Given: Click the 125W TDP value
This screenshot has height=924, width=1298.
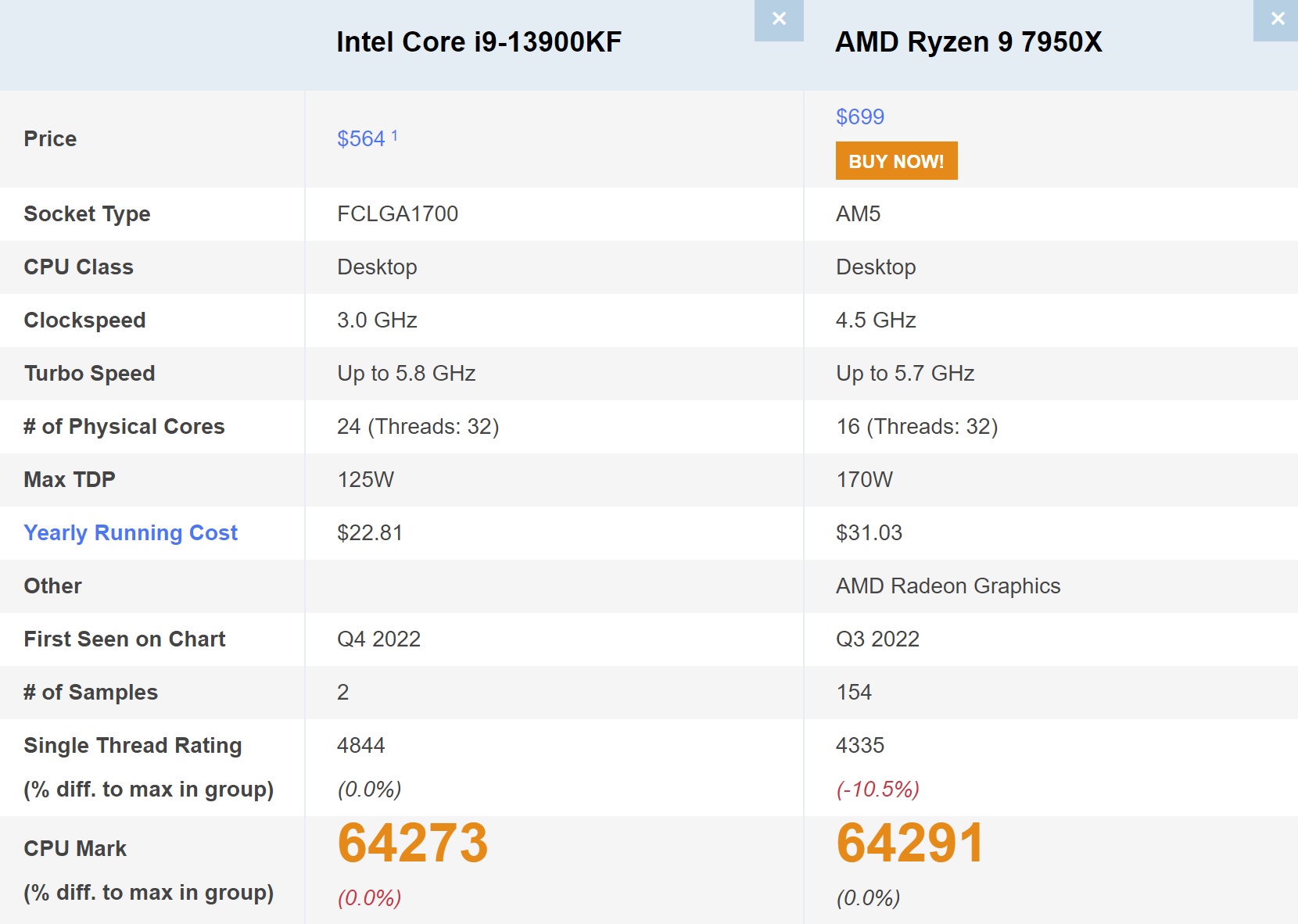Looking at the screenshot, I should tap(365, 480).
